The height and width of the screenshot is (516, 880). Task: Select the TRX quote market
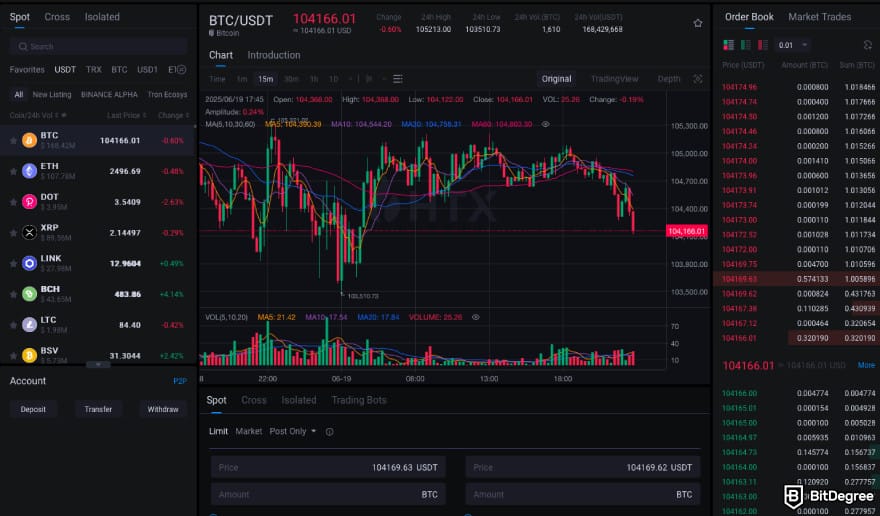[x=94, y=70]
